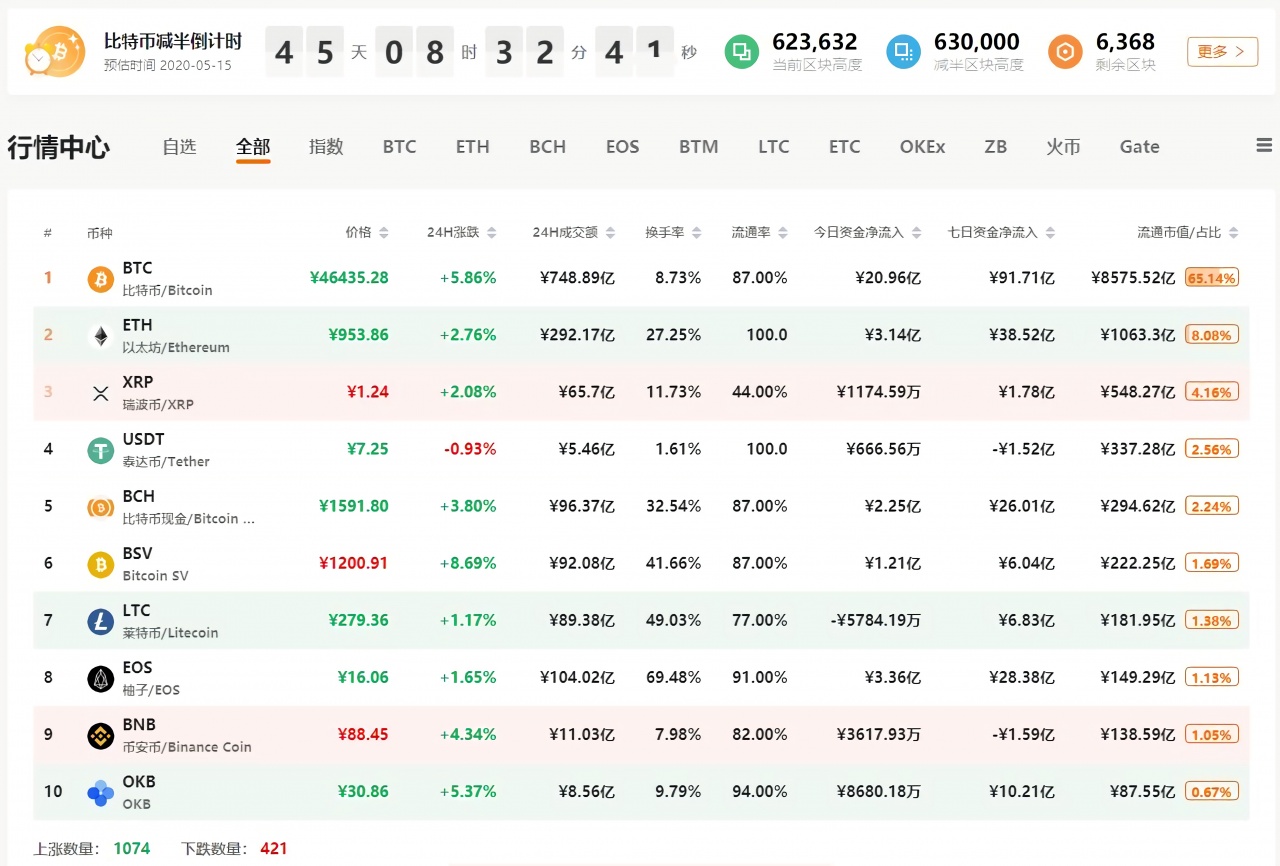Click LTC net inflow -¥5784.19万

point(876,620)
